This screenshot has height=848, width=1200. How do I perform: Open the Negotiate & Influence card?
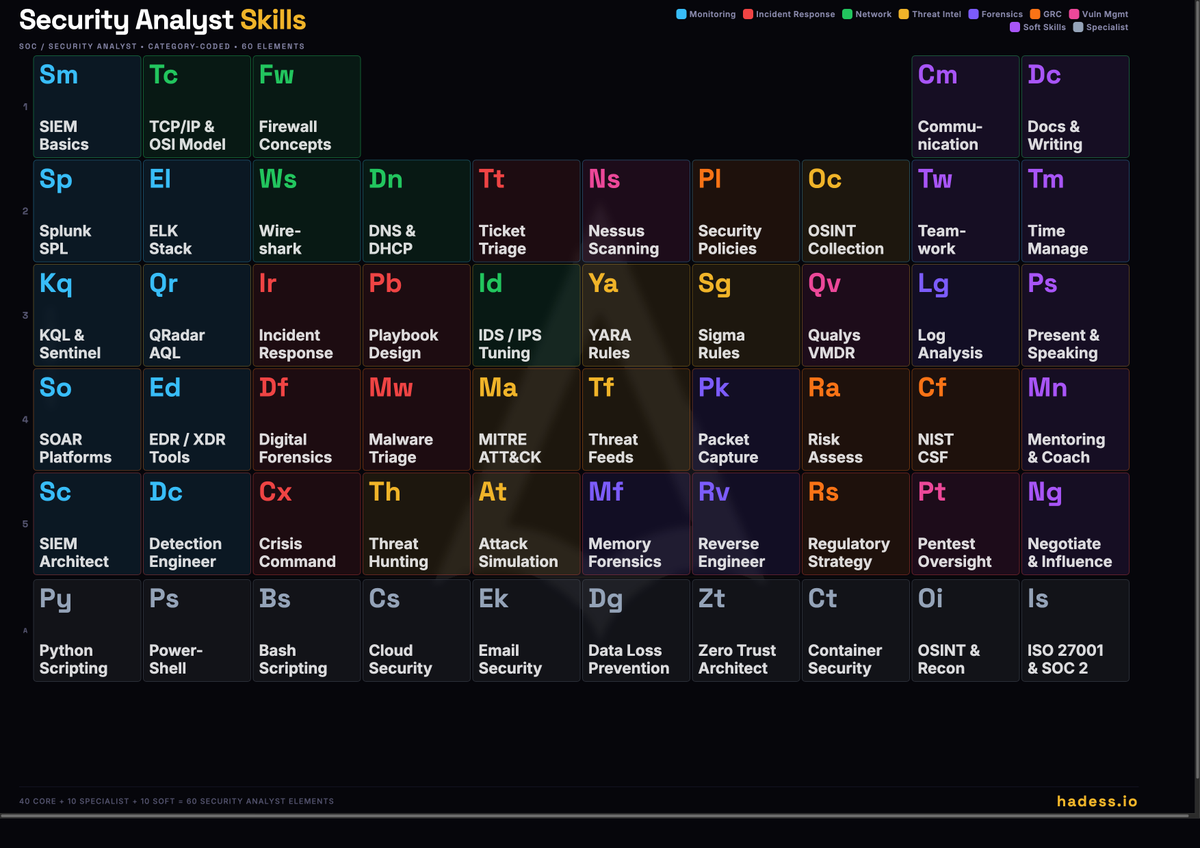tap(1076, 523)
